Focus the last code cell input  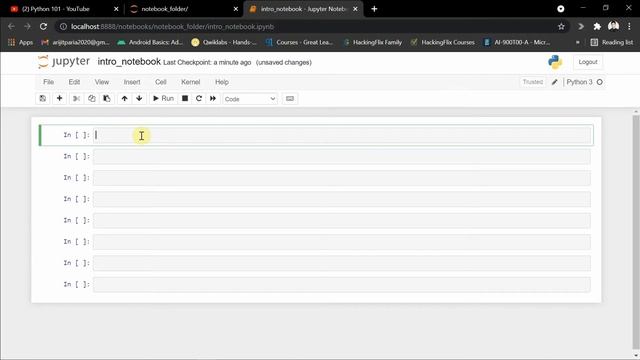click(x=342, y=284)
